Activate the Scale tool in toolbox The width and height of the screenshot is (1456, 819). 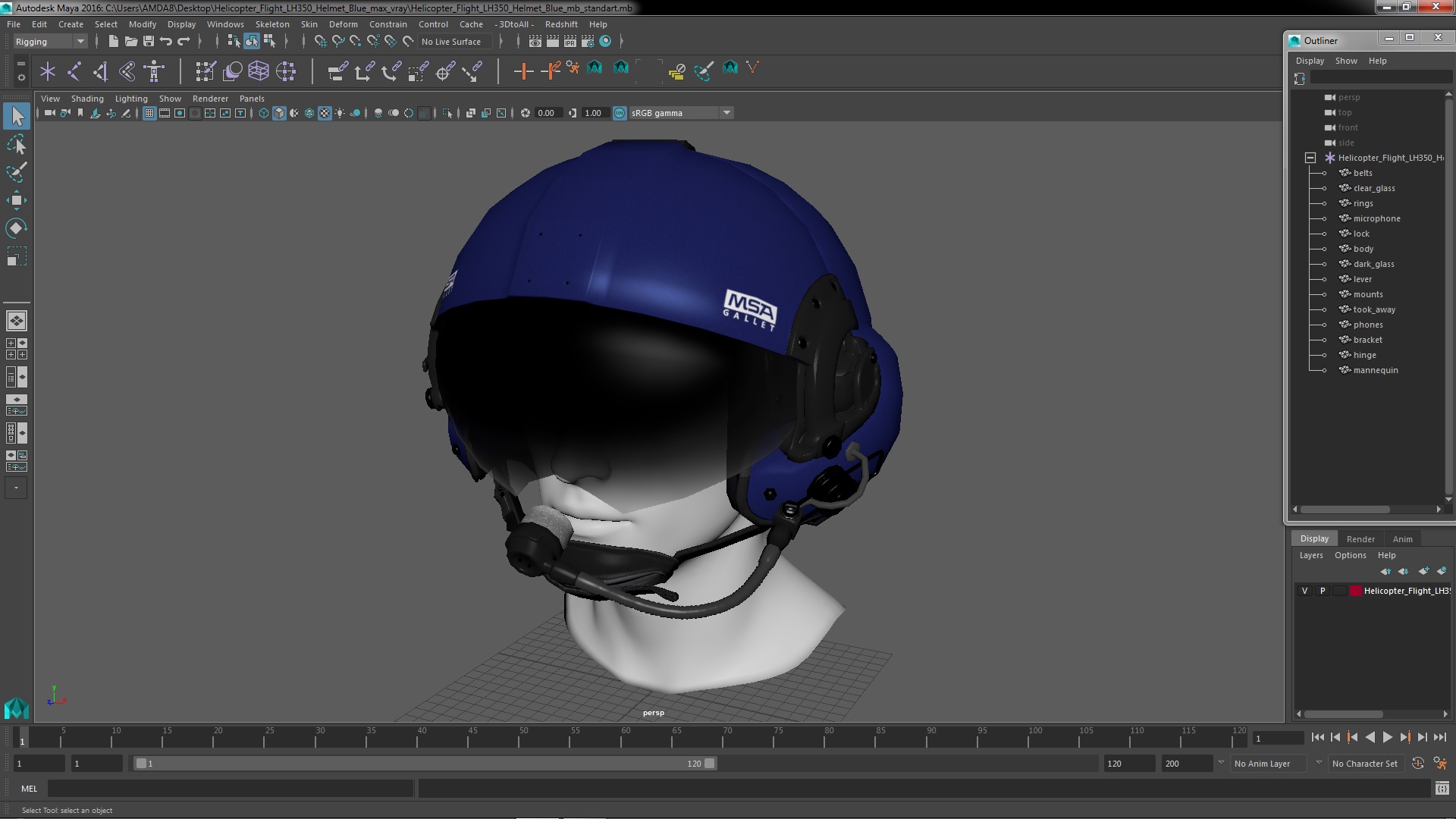(x=17, y=256)
